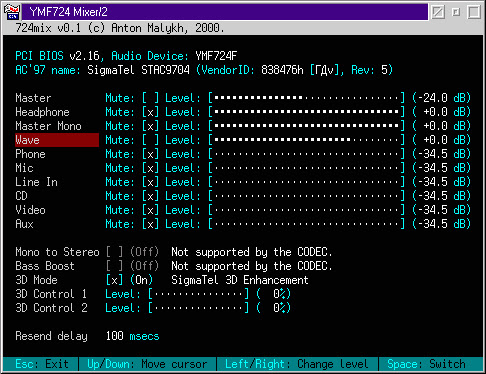Click the Wave level bar

click(x=307, y=140)
